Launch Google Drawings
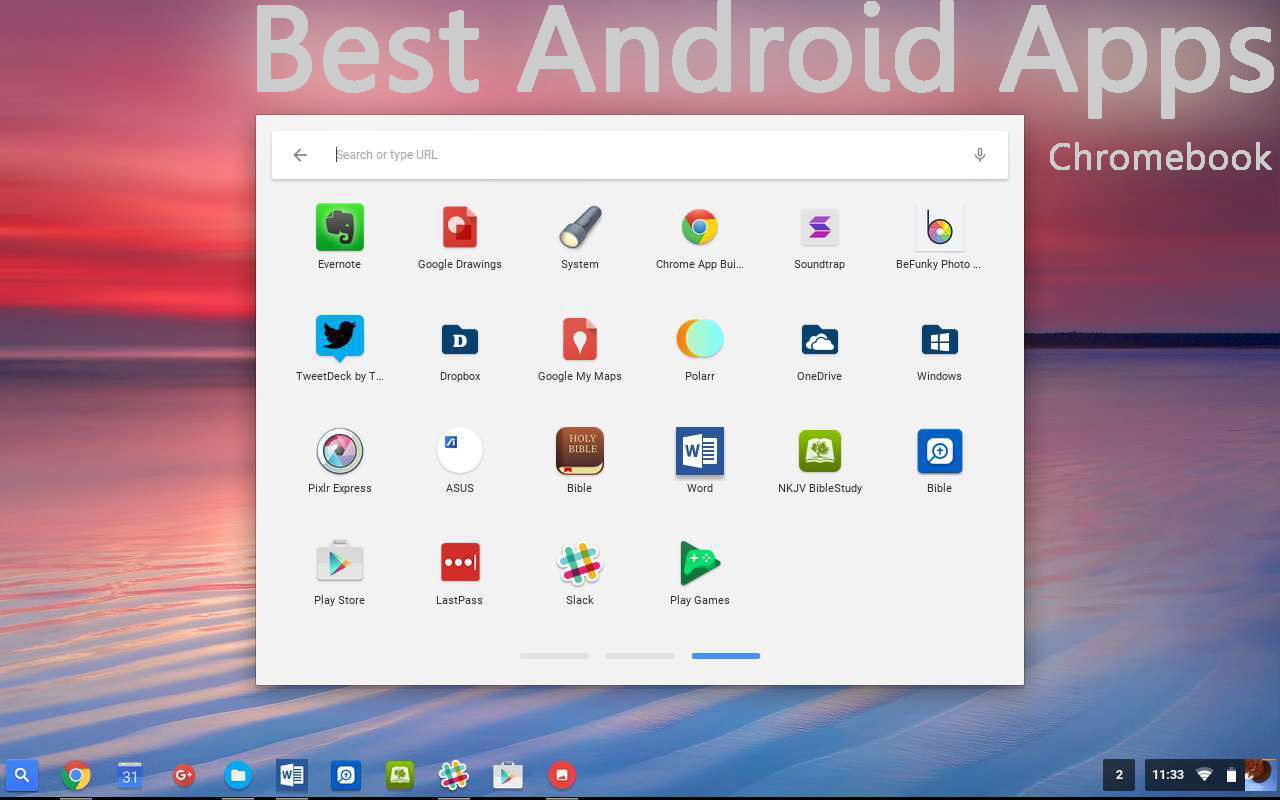 [x=460, y=227]
